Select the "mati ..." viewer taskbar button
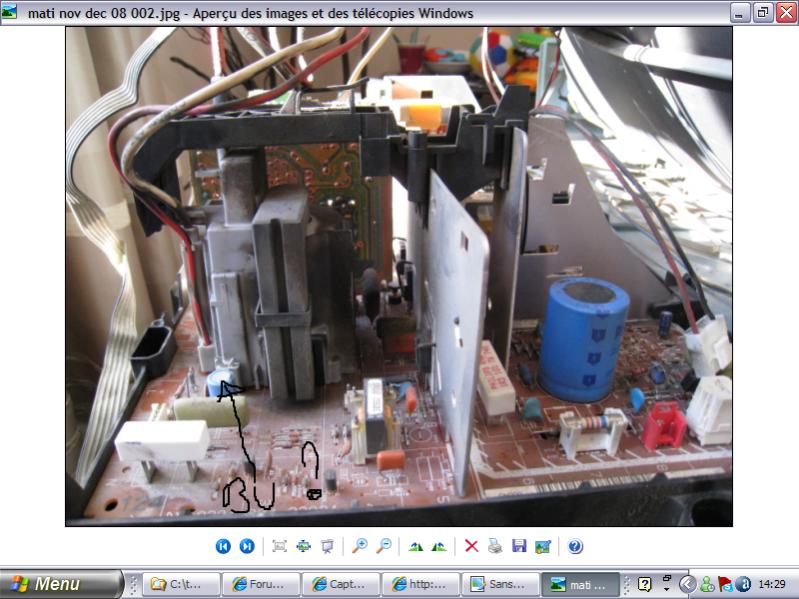The height and width of the screenshot is (599, 799). (x=580, y=584)
